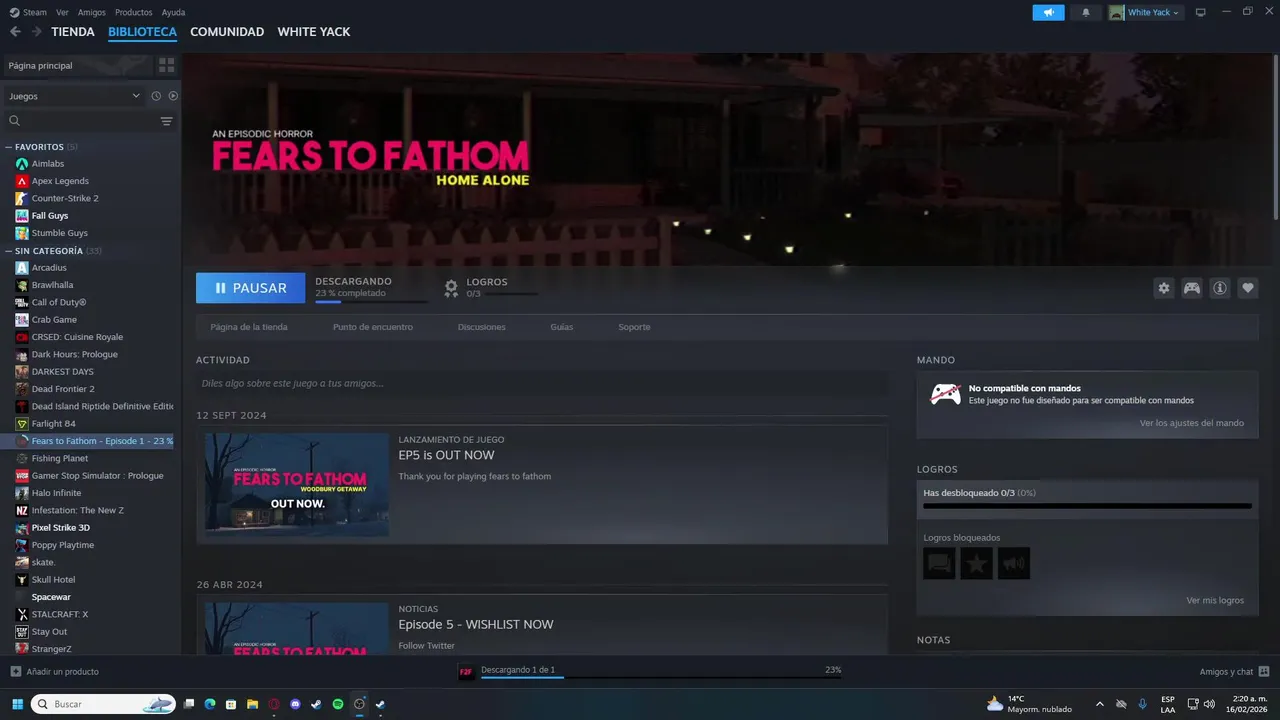1280x720 pixels.
Task: Open the Juegos library dropdown
Action: (74, 96)
